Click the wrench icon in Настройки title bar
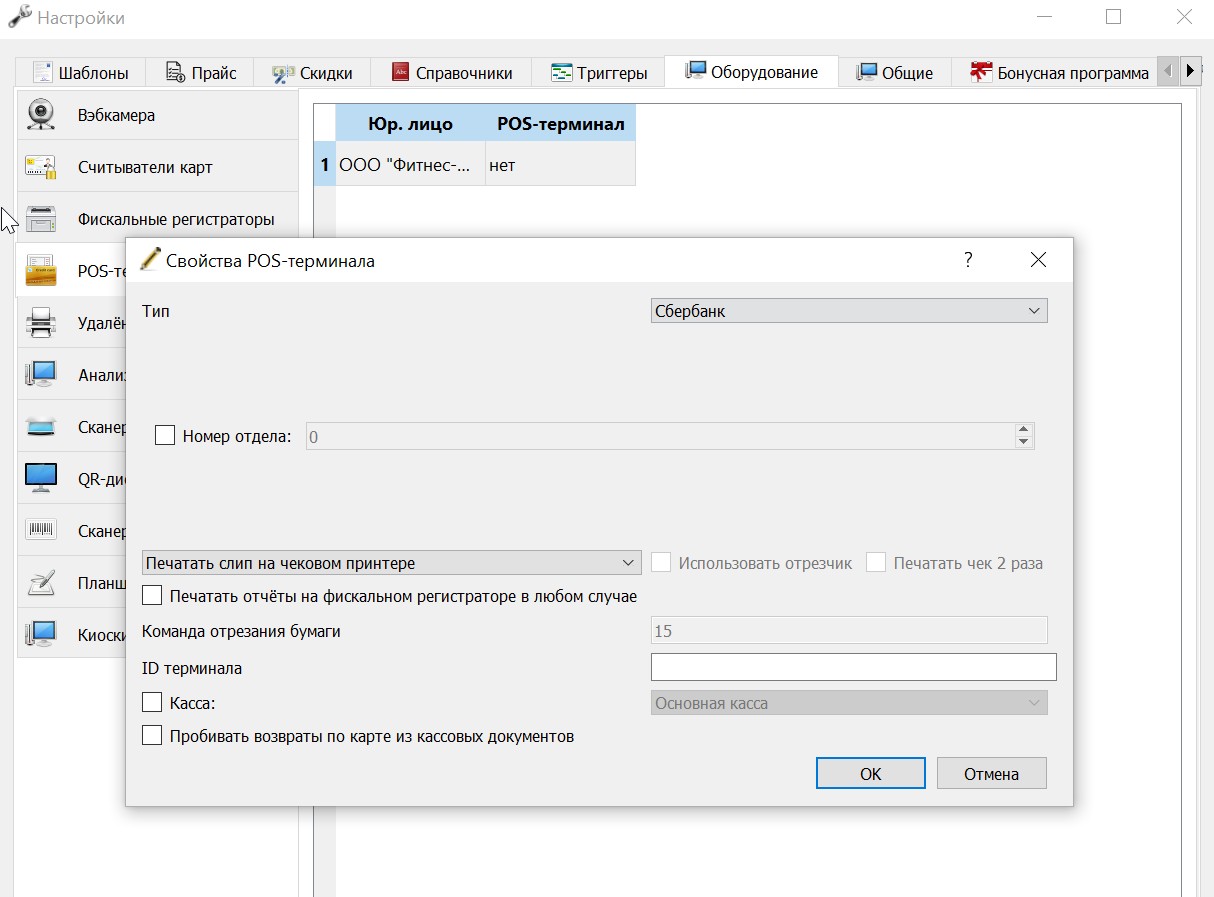 (19, 17)
